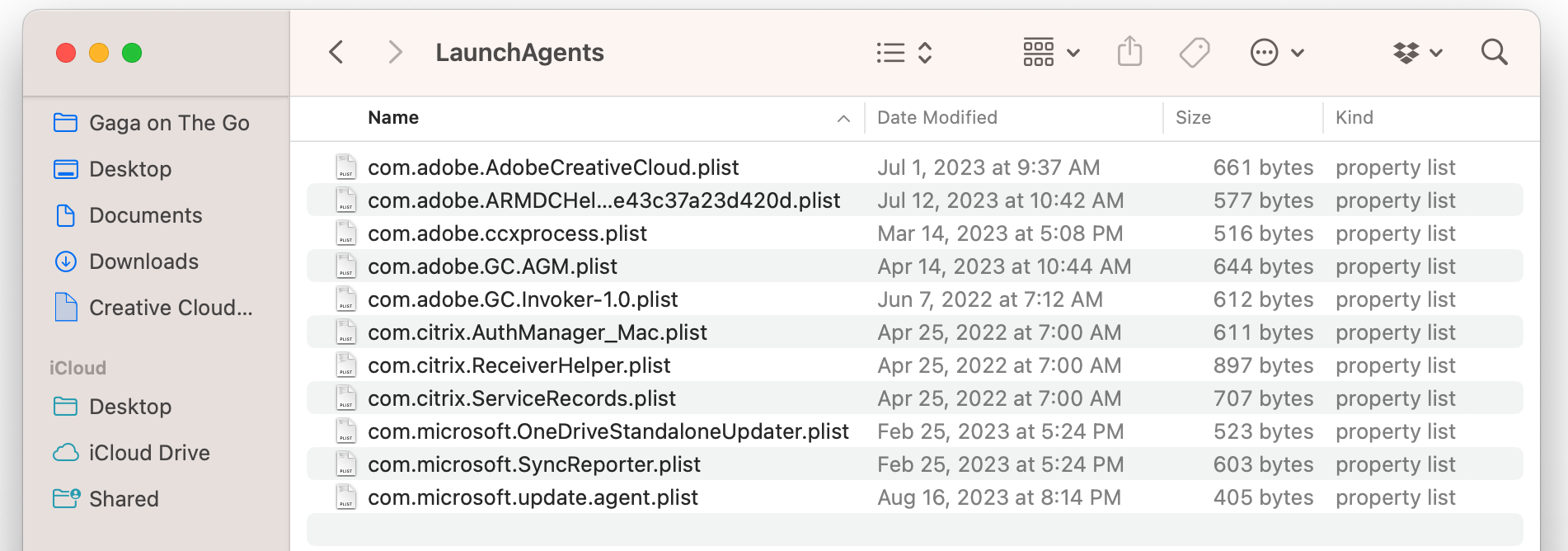Open the Finder search magnifier
This screenshot has width=1568, height=551.
pos(1494,53)
